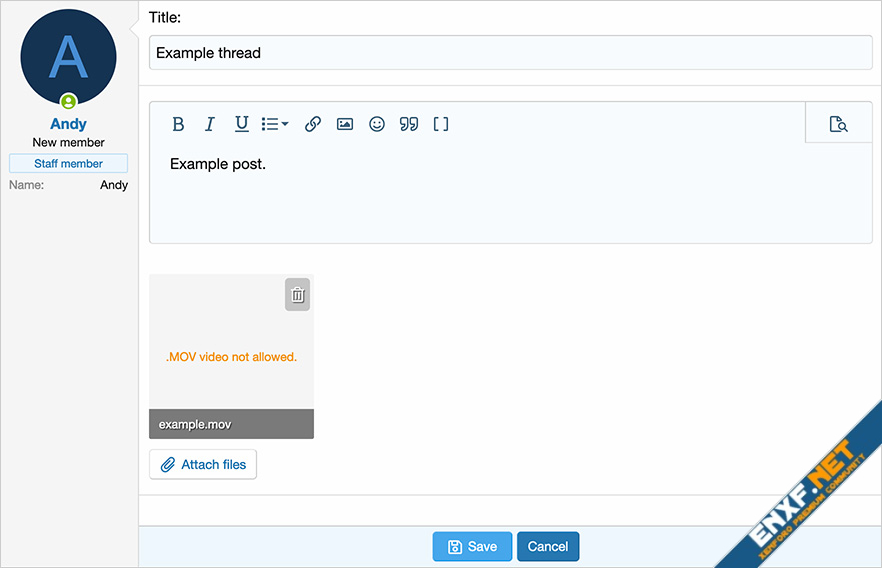Viewport: 882px width, 568px height.
Task: Toggle italic text formatting
Action: (x=210, y=124)
